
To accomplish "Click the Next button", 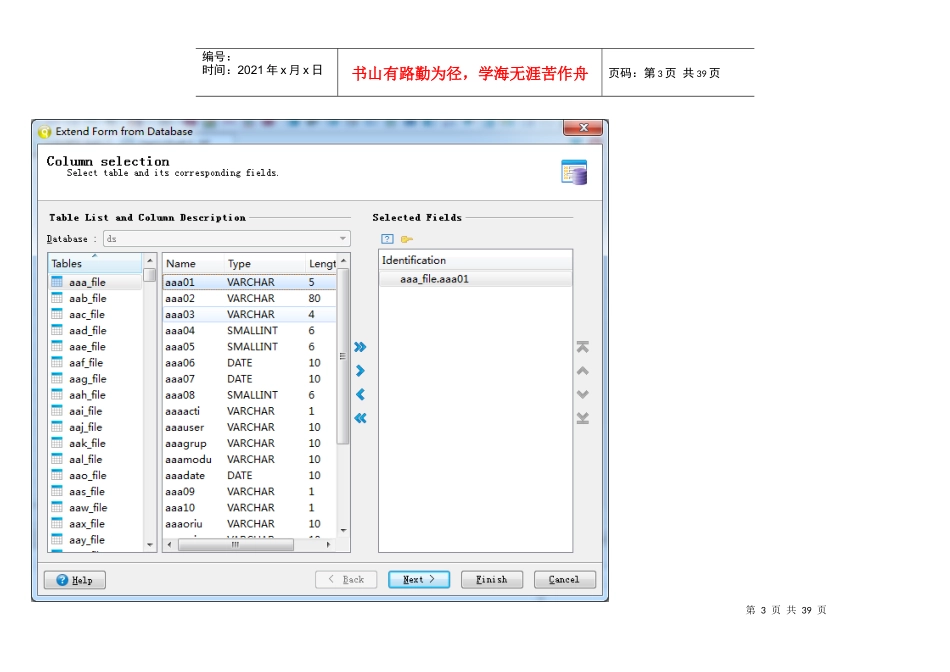I will (419, 580).
